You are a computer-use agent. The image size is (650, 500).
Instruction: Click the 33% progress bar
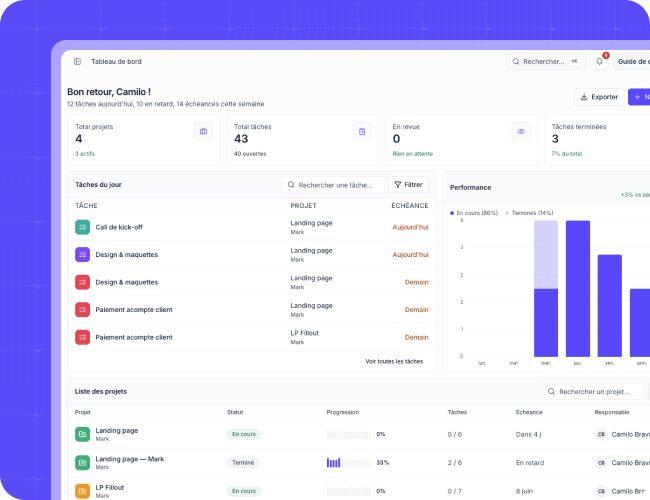click(349, 463)
